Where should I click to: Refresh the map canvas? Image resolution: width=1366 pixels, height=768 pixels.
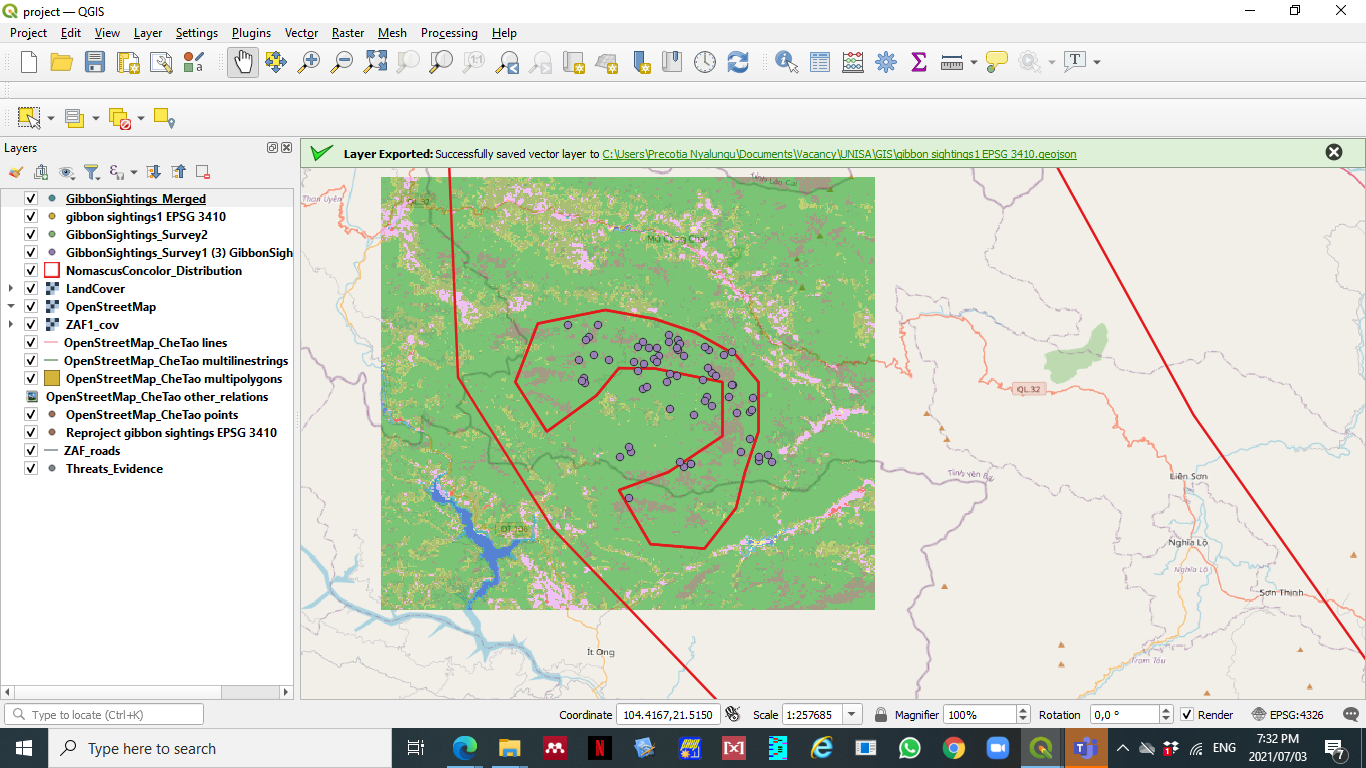tap(738, 62)
